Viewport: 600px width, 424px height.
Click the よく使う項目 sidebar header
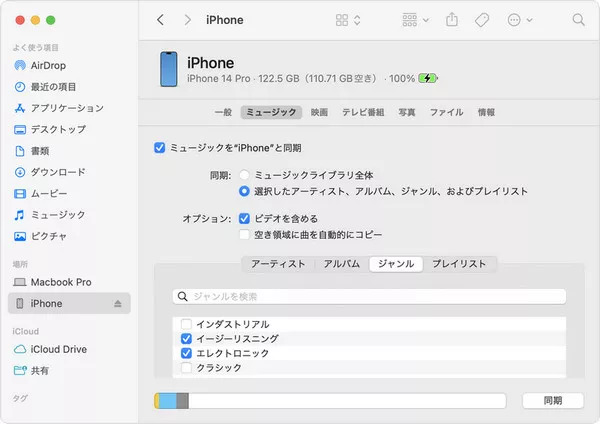point(36,47)
